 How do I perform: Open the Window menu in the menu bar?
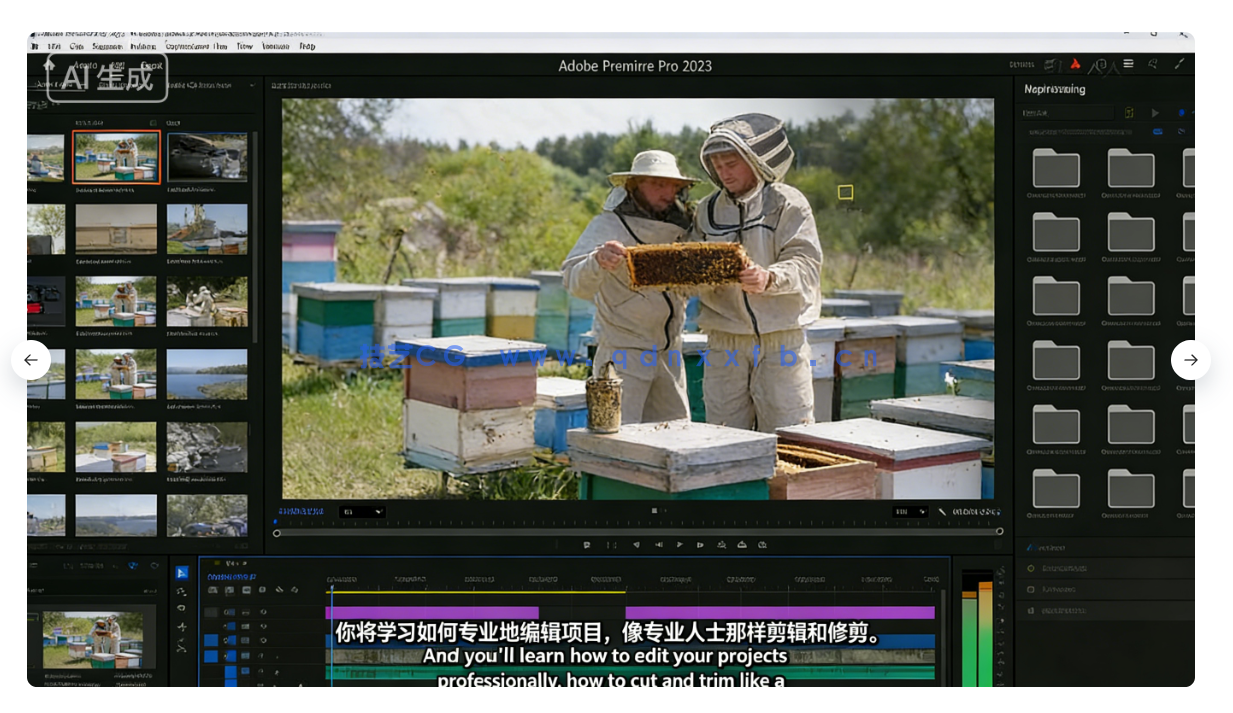[276, 46]
